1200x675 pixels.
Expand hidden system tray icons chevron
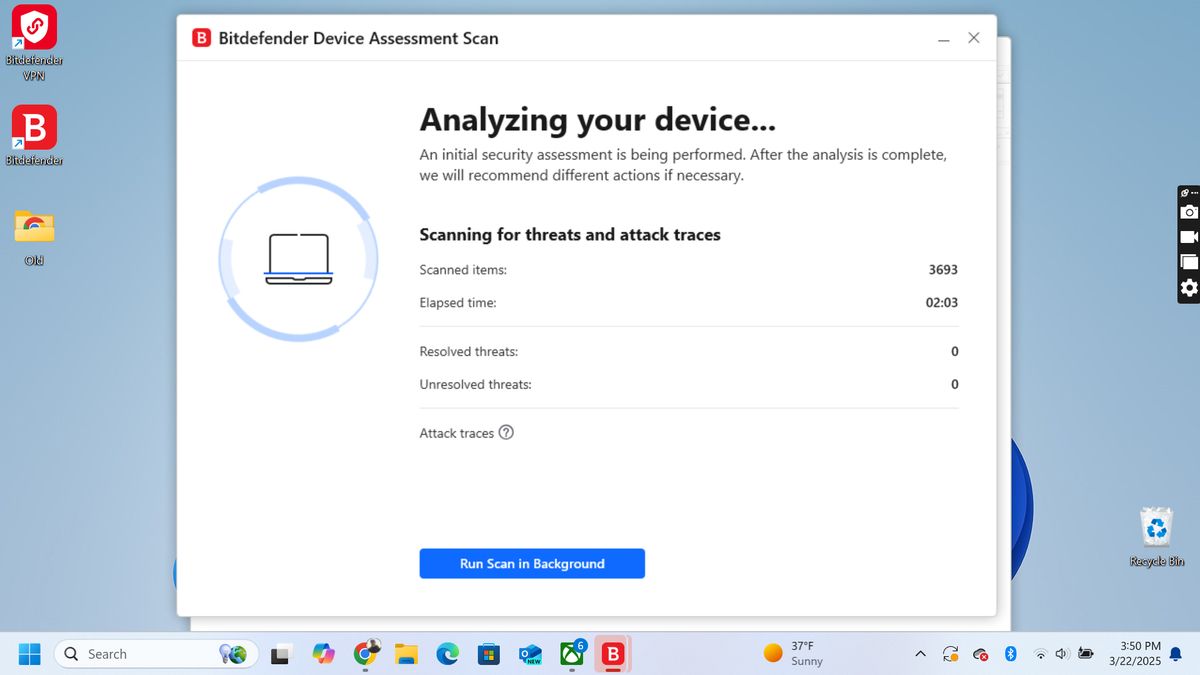920,654
